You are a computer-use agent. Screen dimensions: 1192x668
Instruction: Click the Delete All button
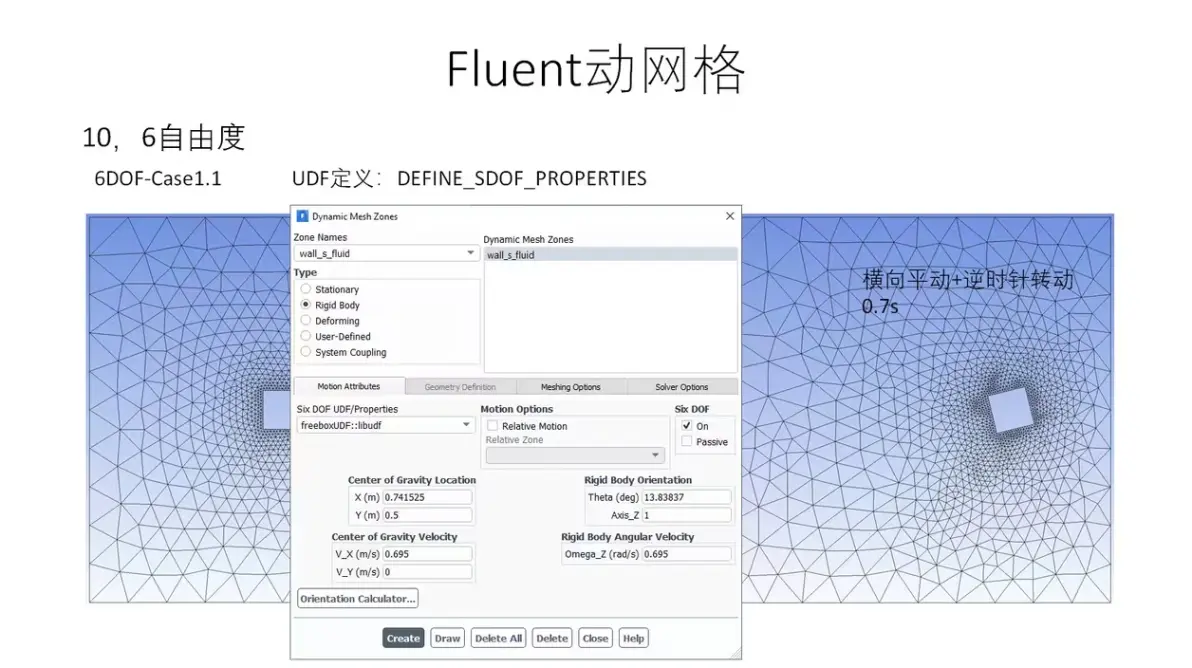(x=499, y=638)
